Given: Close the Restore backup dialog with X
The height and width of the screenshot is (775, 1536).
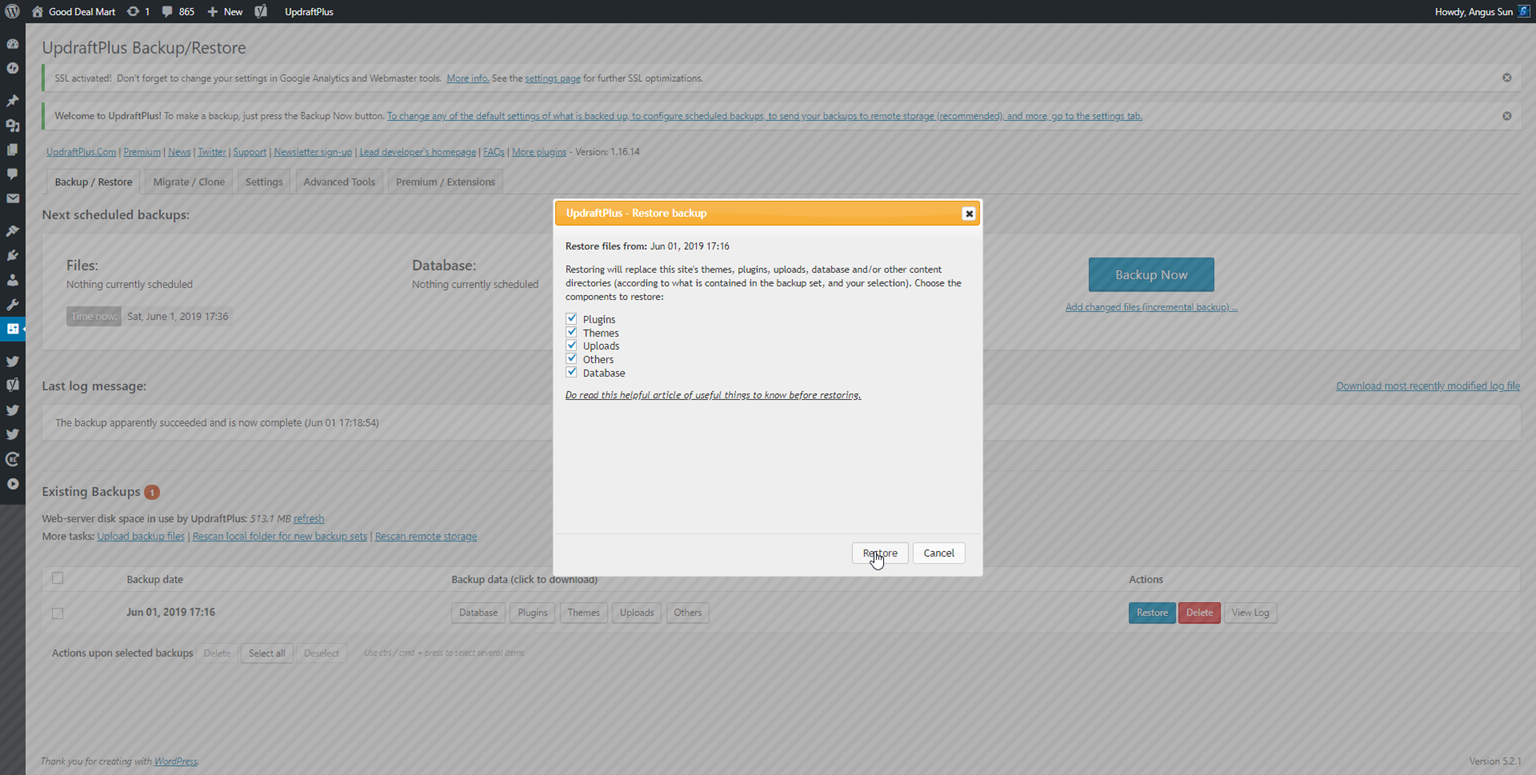Looking at the screenshot, I should coord(968,213).
